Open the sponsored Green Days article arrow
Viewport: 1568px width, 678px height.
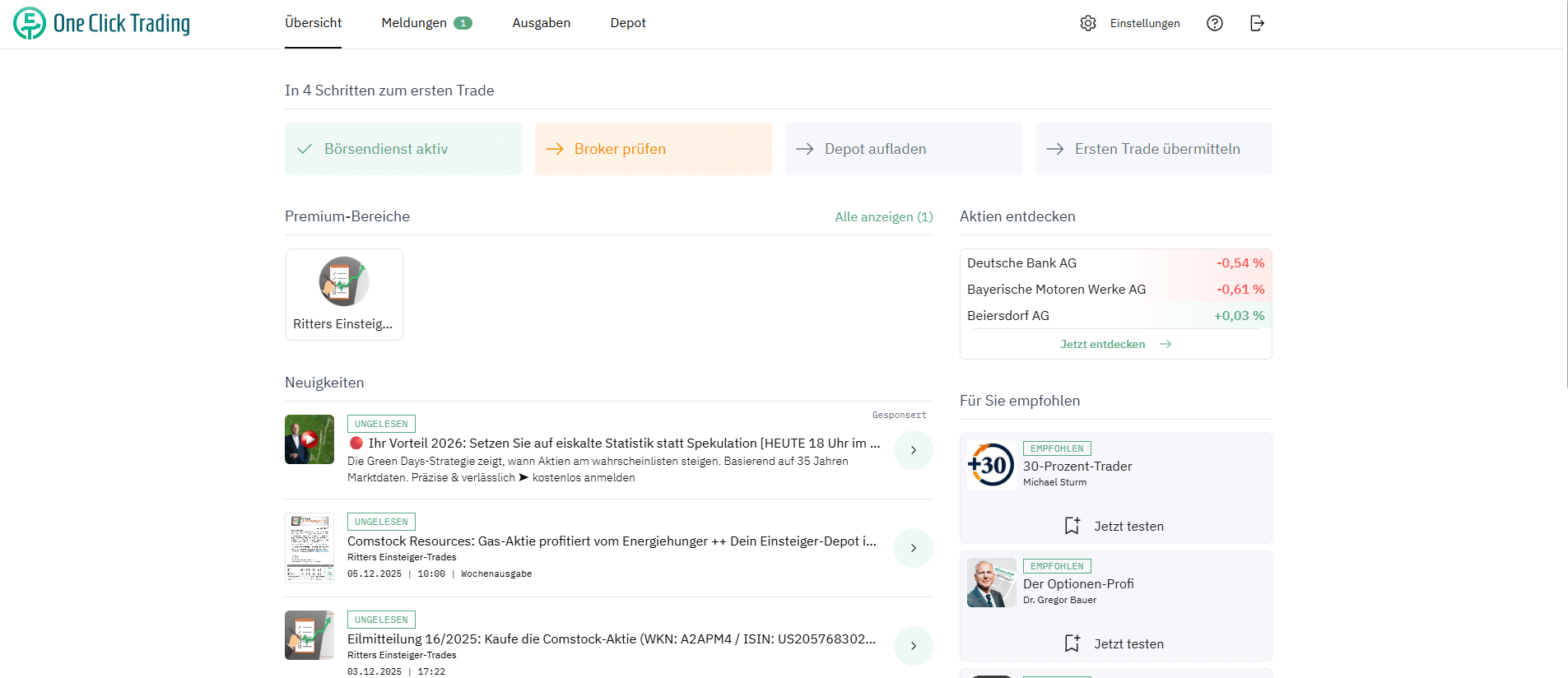[x=913, y=450]
